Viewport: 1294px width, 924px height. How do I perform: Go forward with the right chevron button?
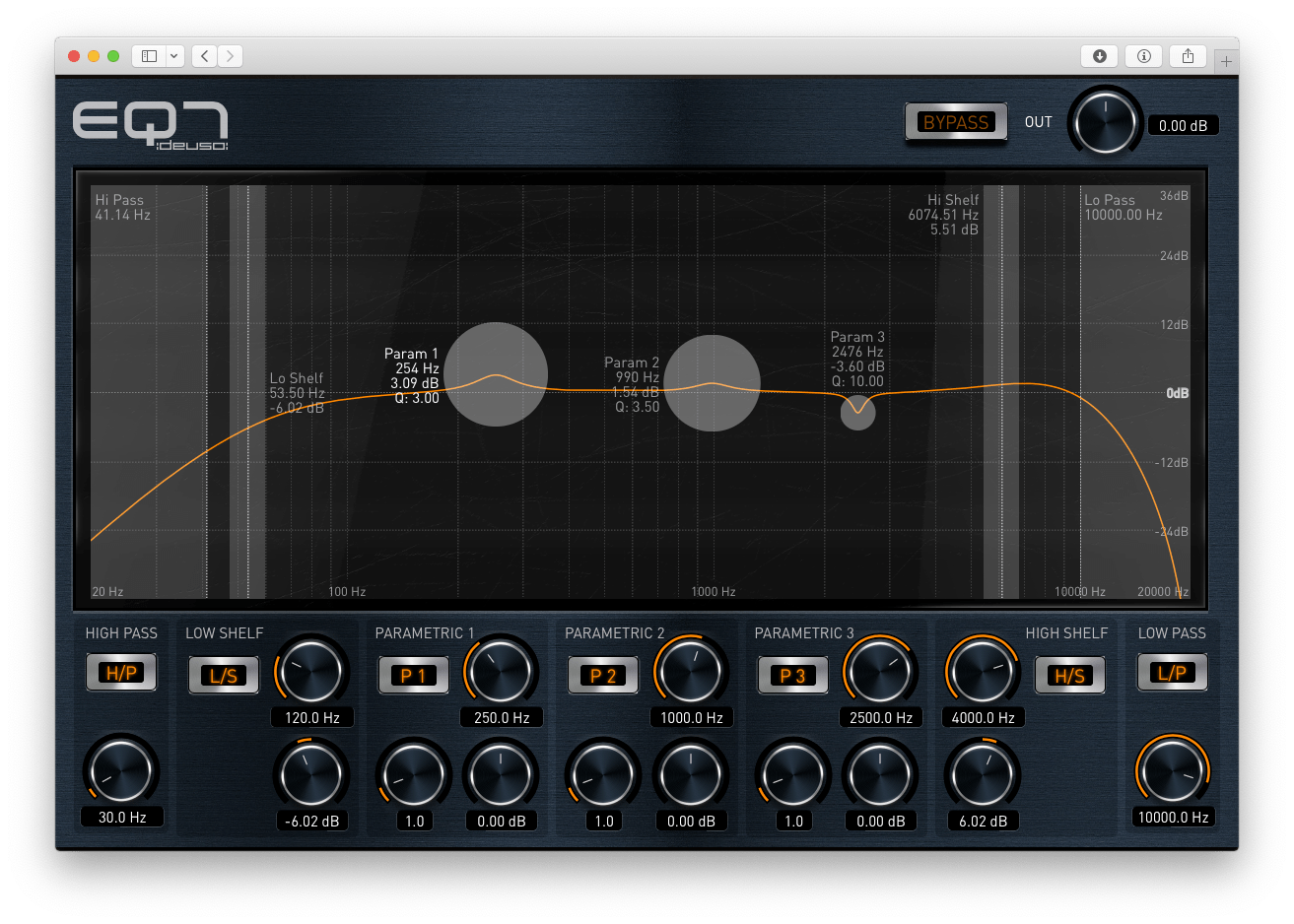(230, 56)
